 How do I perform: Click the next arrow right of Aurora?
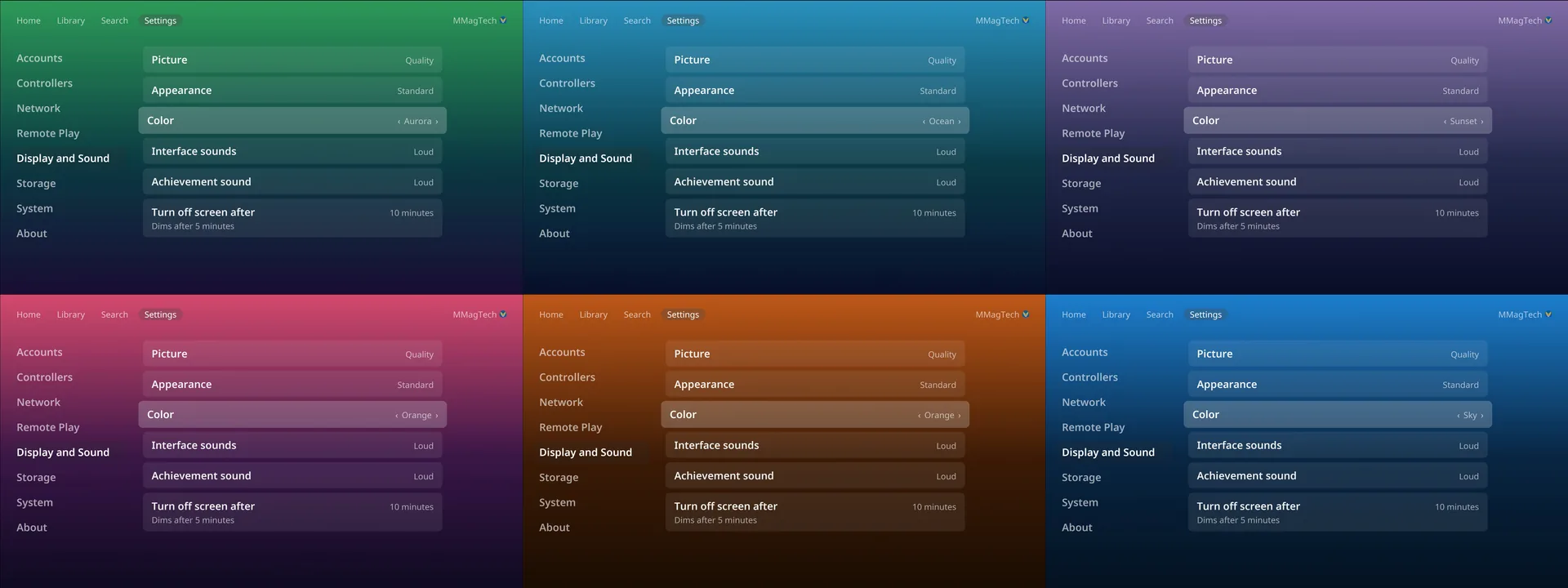437,122
